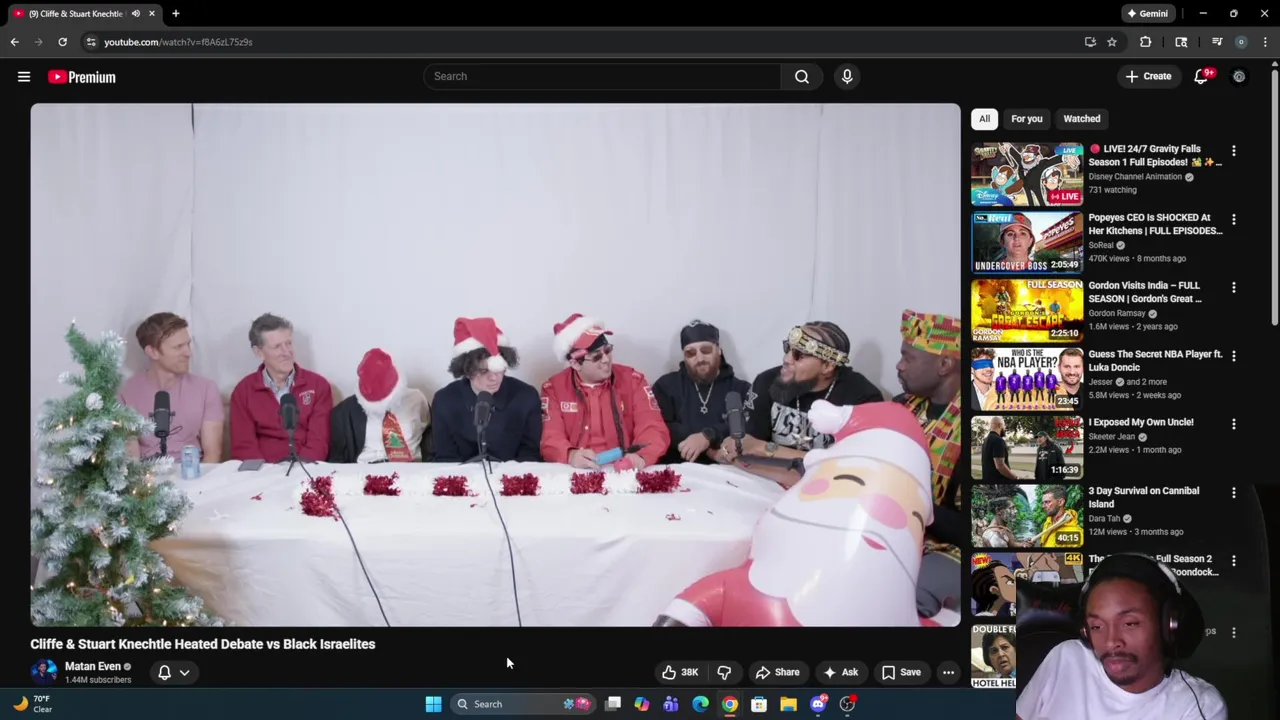Save the video to a playlist

click(900, 672)
